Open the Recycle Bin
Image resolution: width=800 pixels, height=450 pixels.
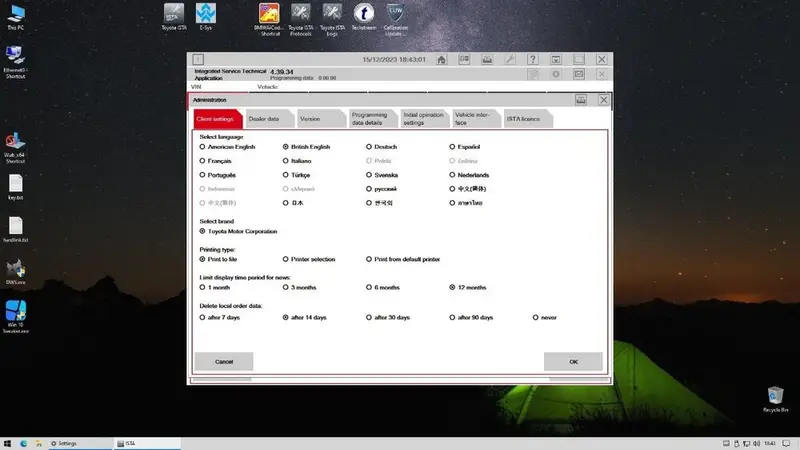coord(776,399)
